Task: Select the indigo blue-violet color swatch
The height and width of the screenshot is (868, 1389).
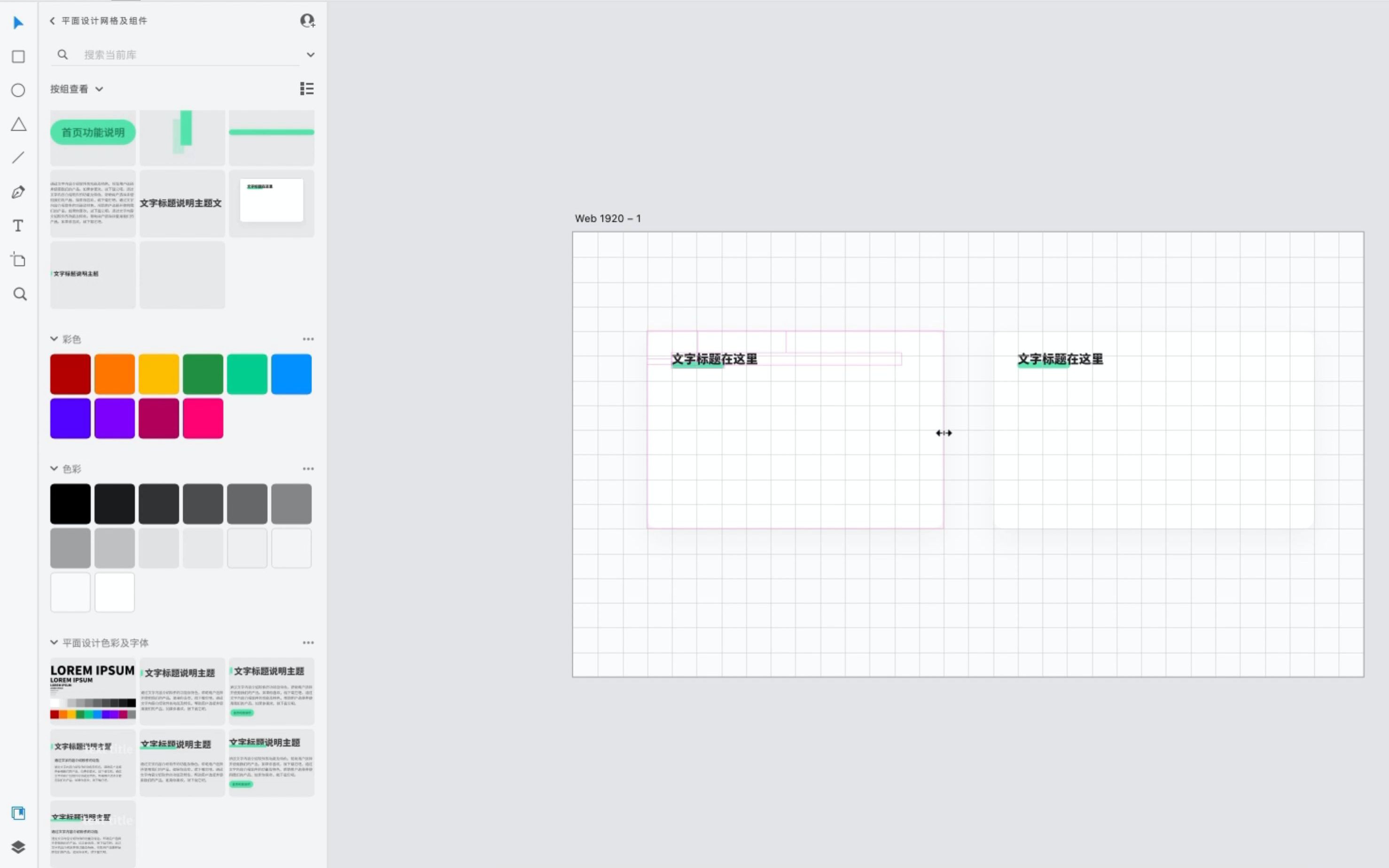Action: pyautogui.click(x=70, y=418)
